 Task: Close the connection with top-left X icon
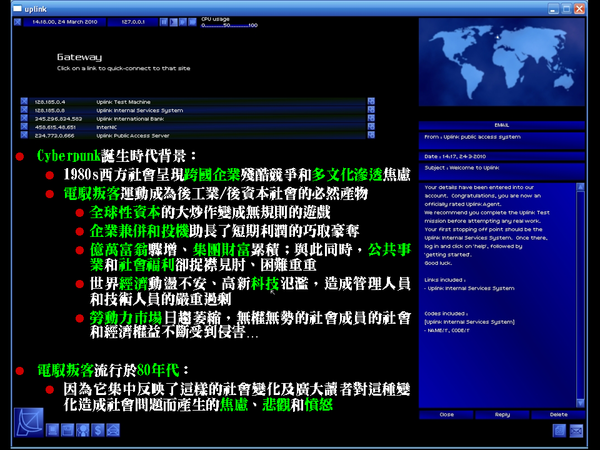coord(17,22)
